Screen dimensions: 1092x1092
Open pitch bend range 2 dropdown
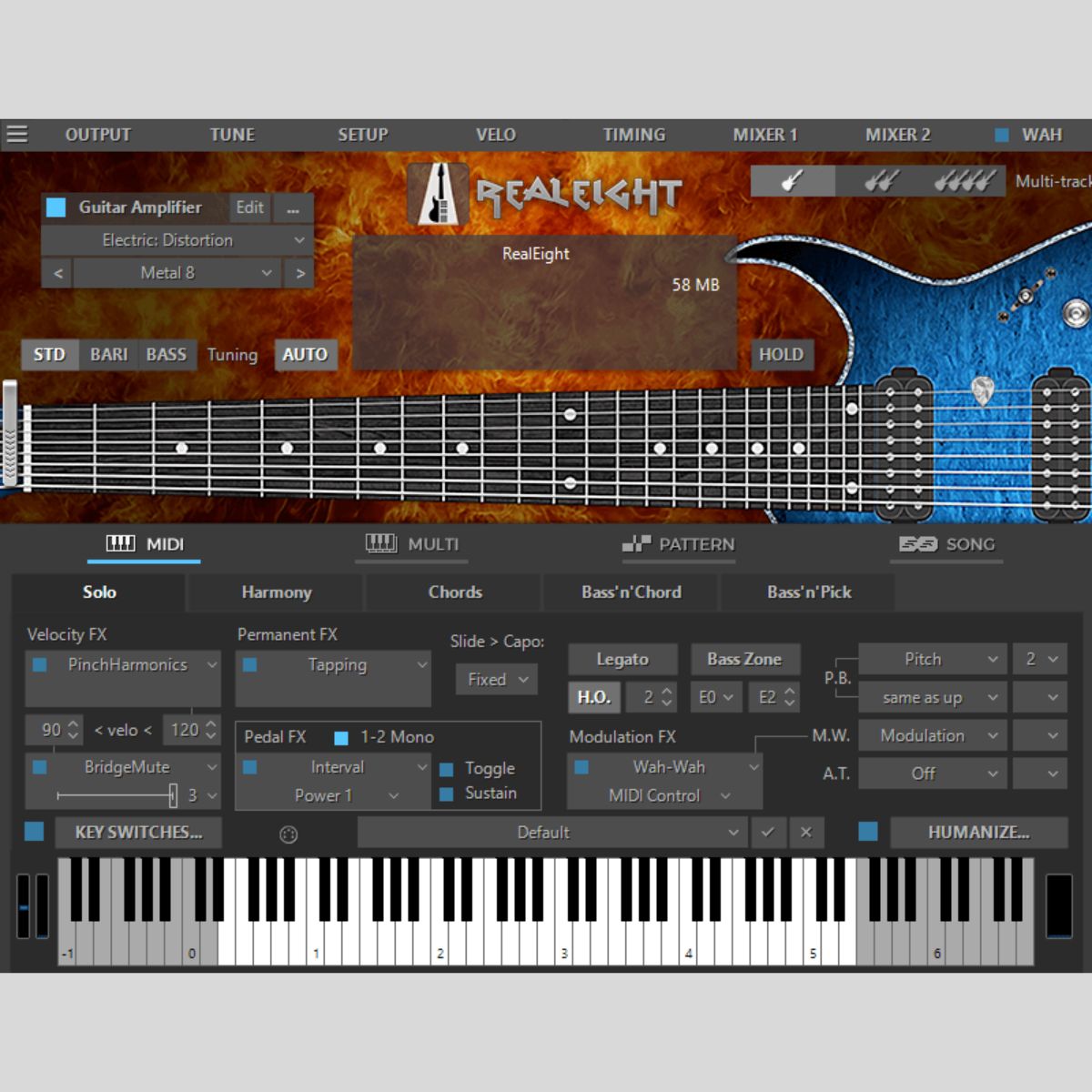(x=1040, y=659)
